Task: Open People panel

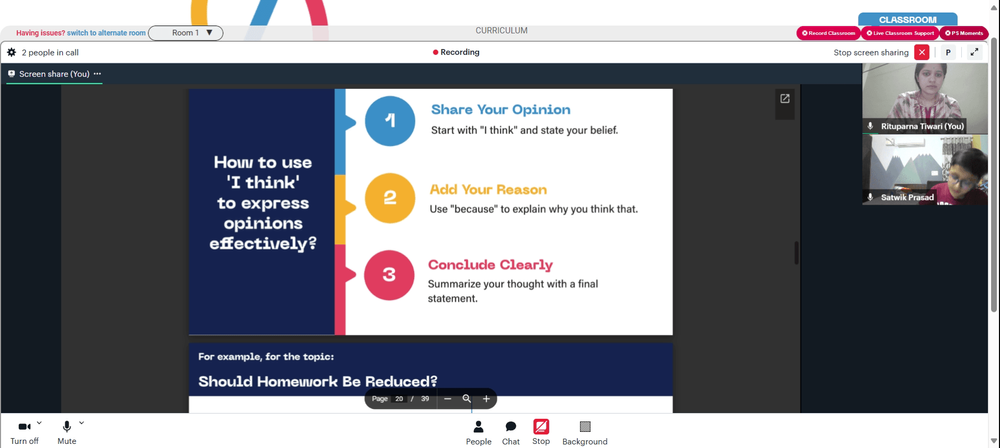Action: point(478,432)
